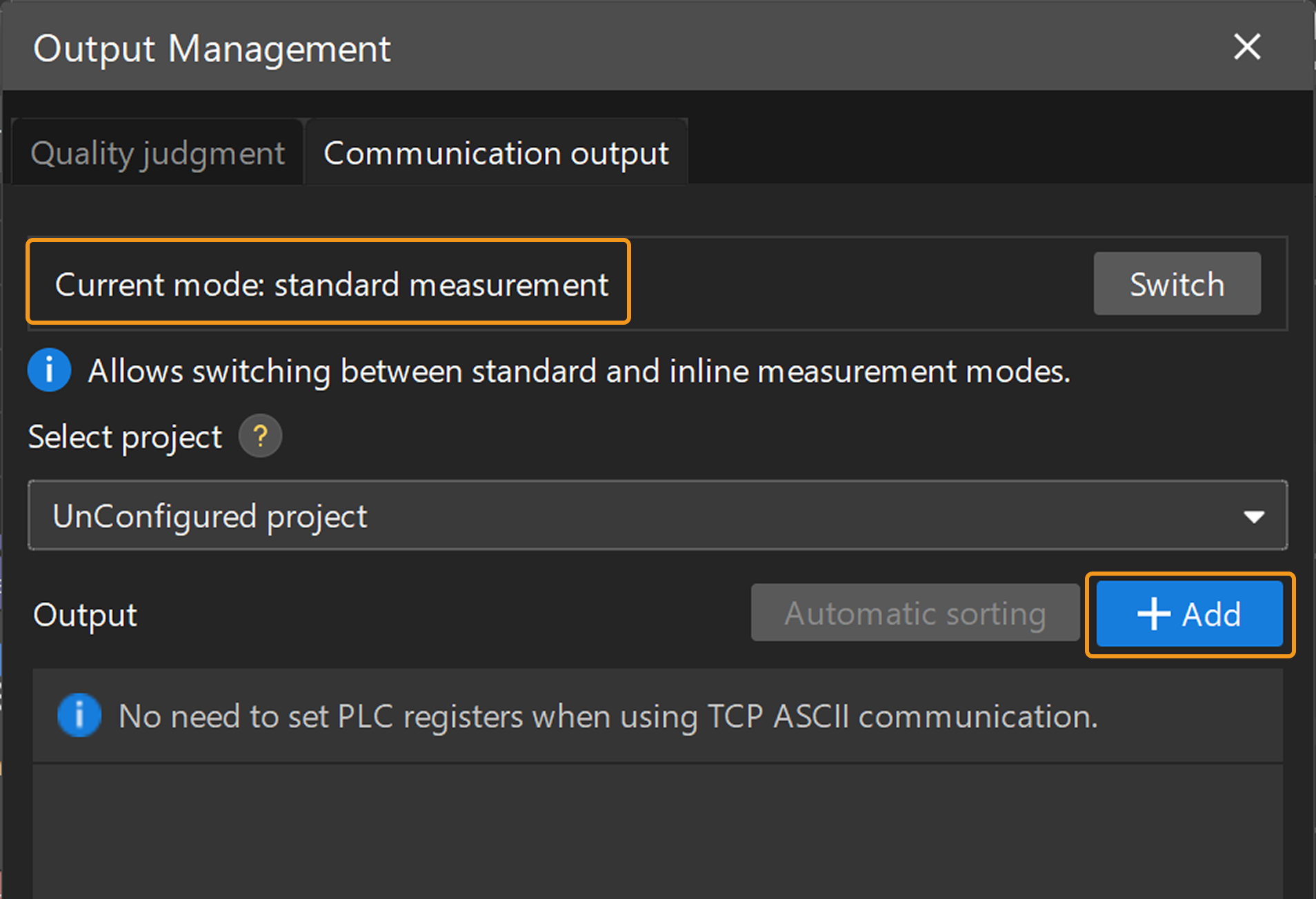1316x899 pixels.
Task: Open the help tooltip next to Select project
Action: 260,436
